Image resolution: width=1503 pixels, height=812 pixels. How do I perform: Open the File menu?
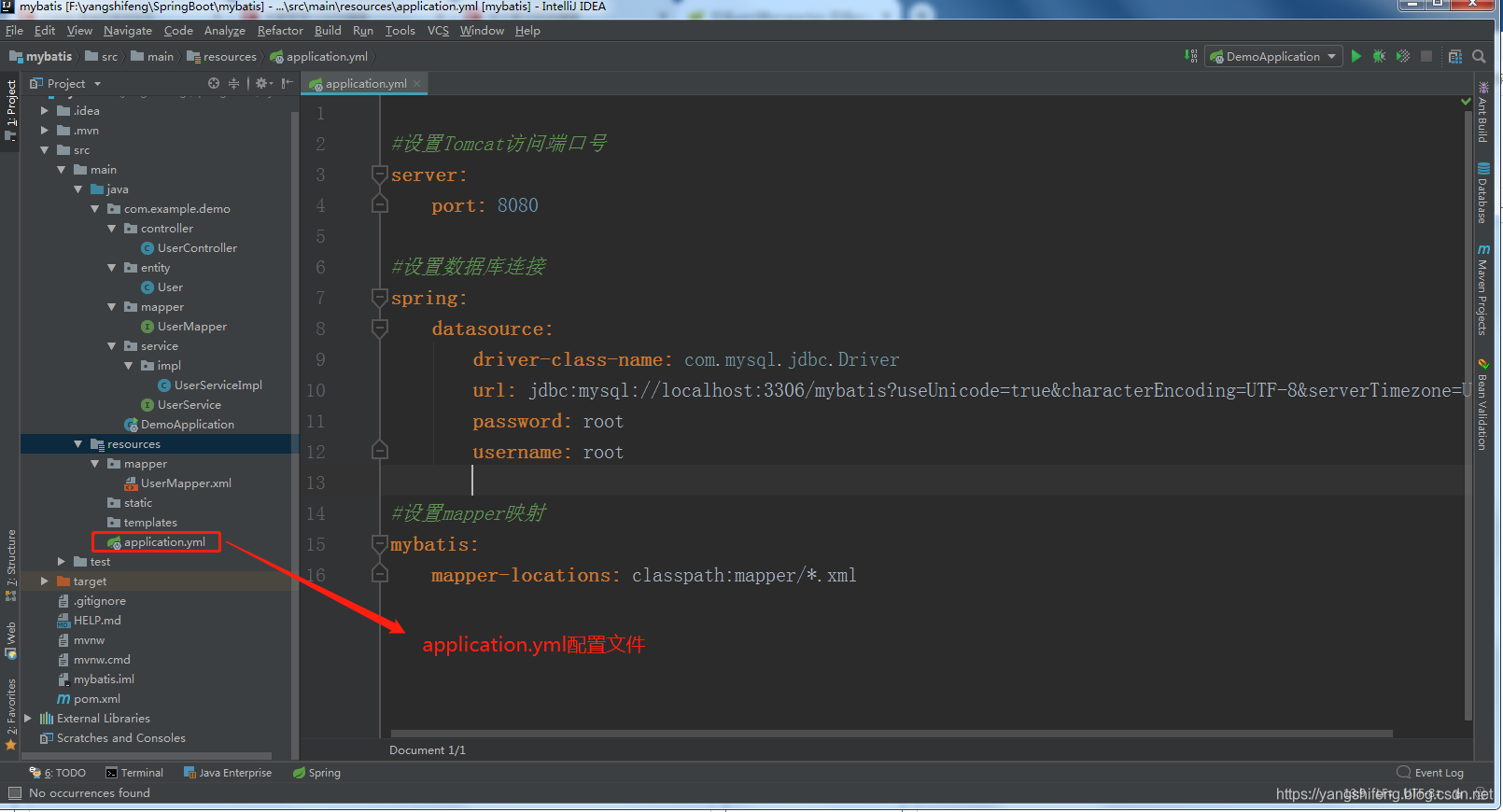14,31
